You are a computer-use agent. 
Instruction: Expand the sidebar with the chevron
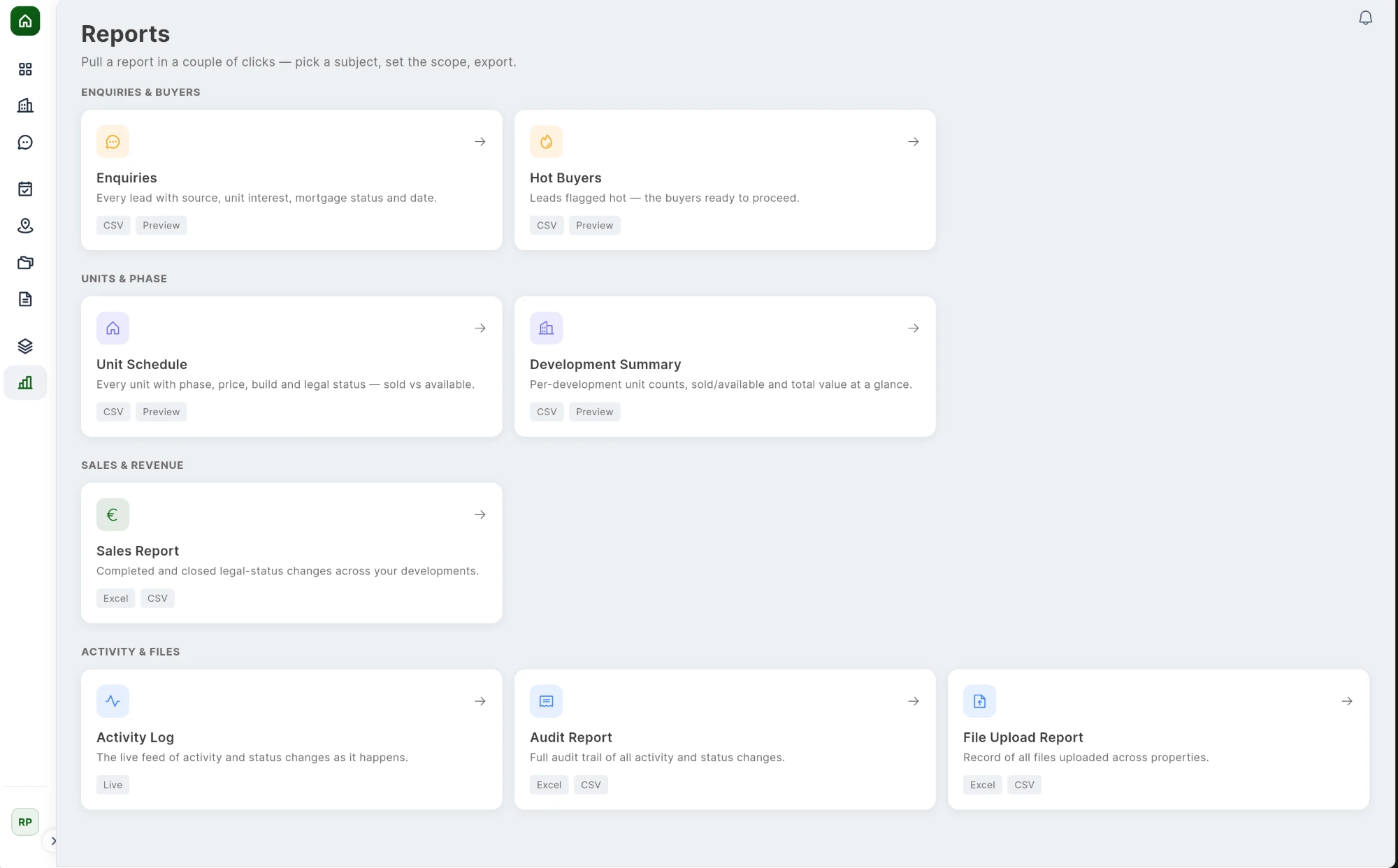pos(53,841)
